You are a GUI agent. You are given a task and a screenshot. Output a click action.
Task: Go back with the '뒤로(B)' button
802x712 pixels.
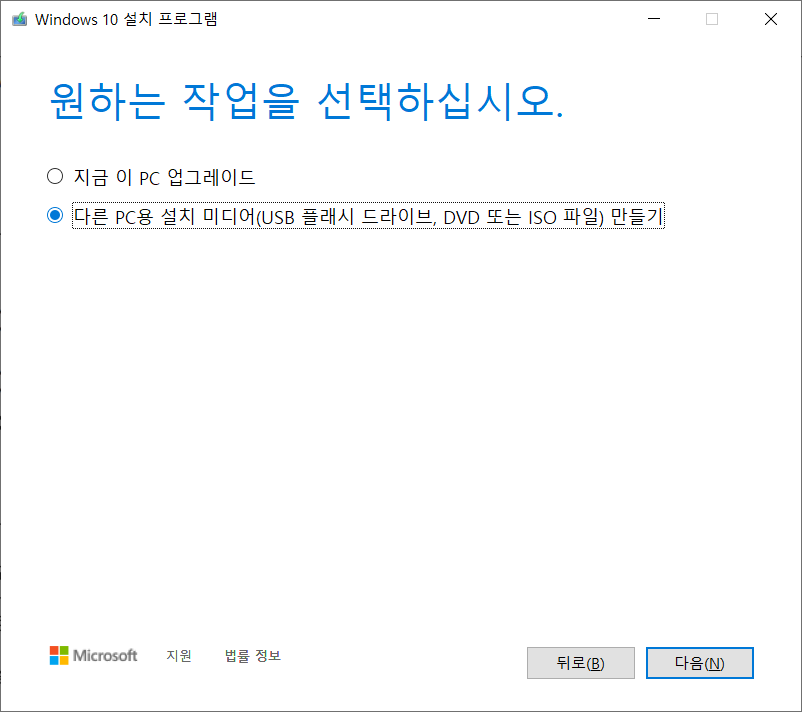click(581, 663)
